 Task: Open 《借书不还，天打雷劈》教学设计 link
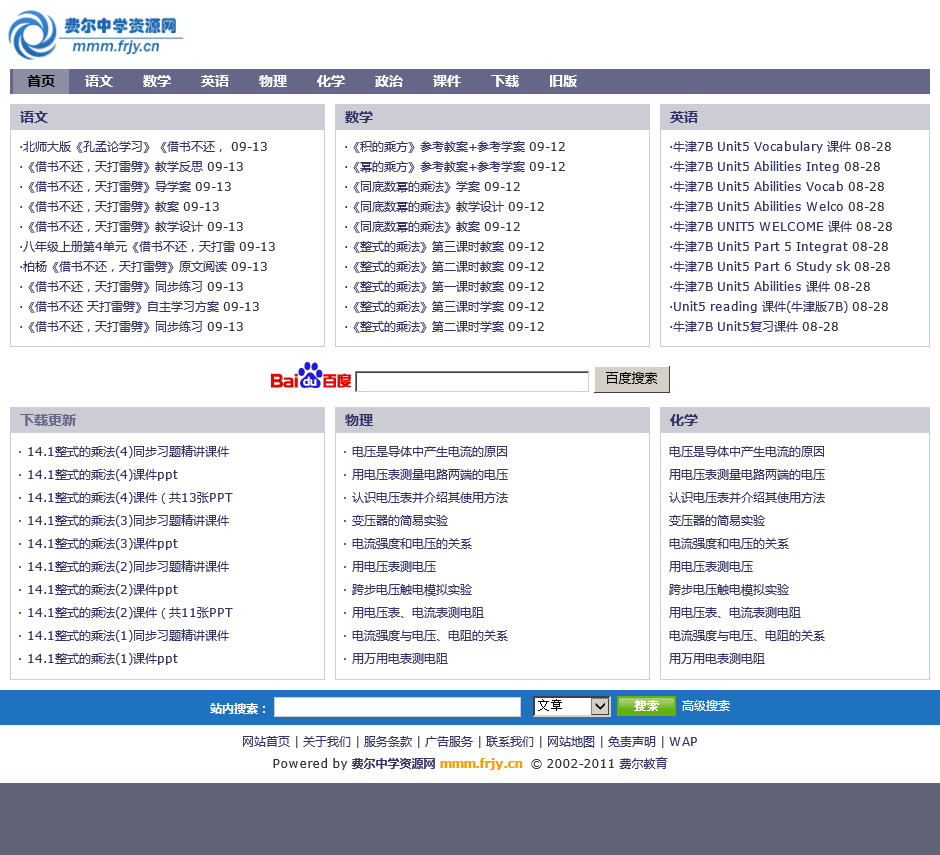(112, 227)
